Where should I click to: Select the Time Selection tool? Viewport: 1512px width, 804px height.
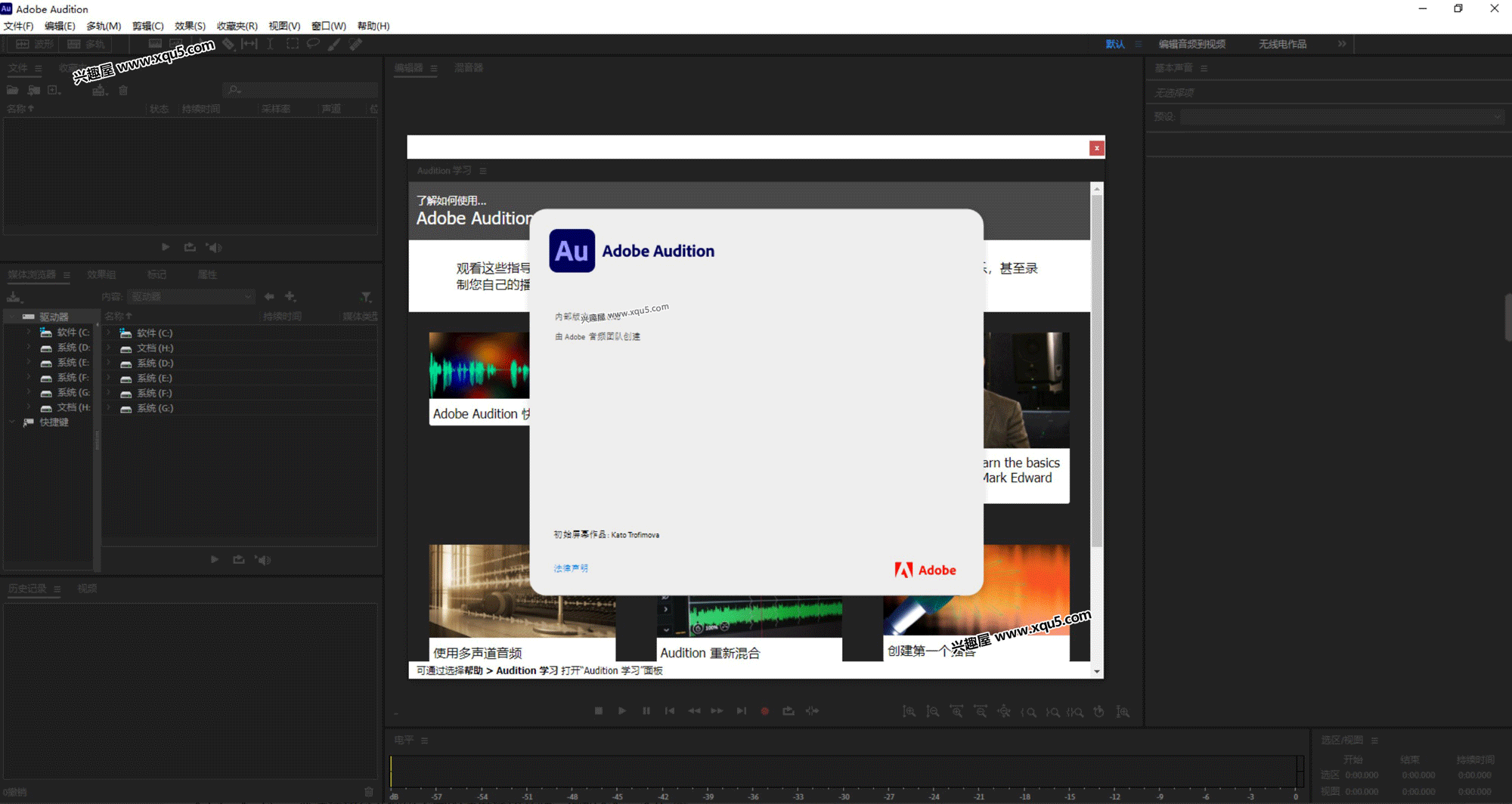coord(270,45)
